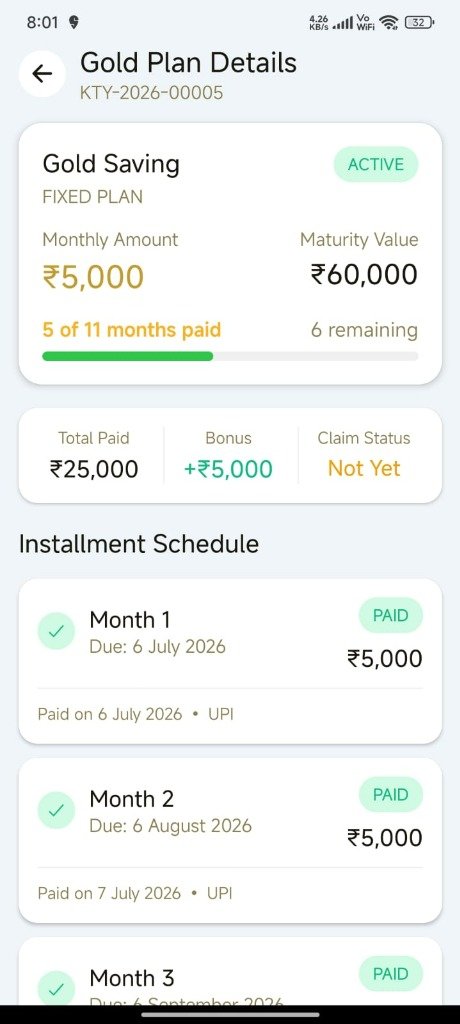The image size is (460, 1024).
Task: Tap the battery indicator icon
Action: (419, 23)
